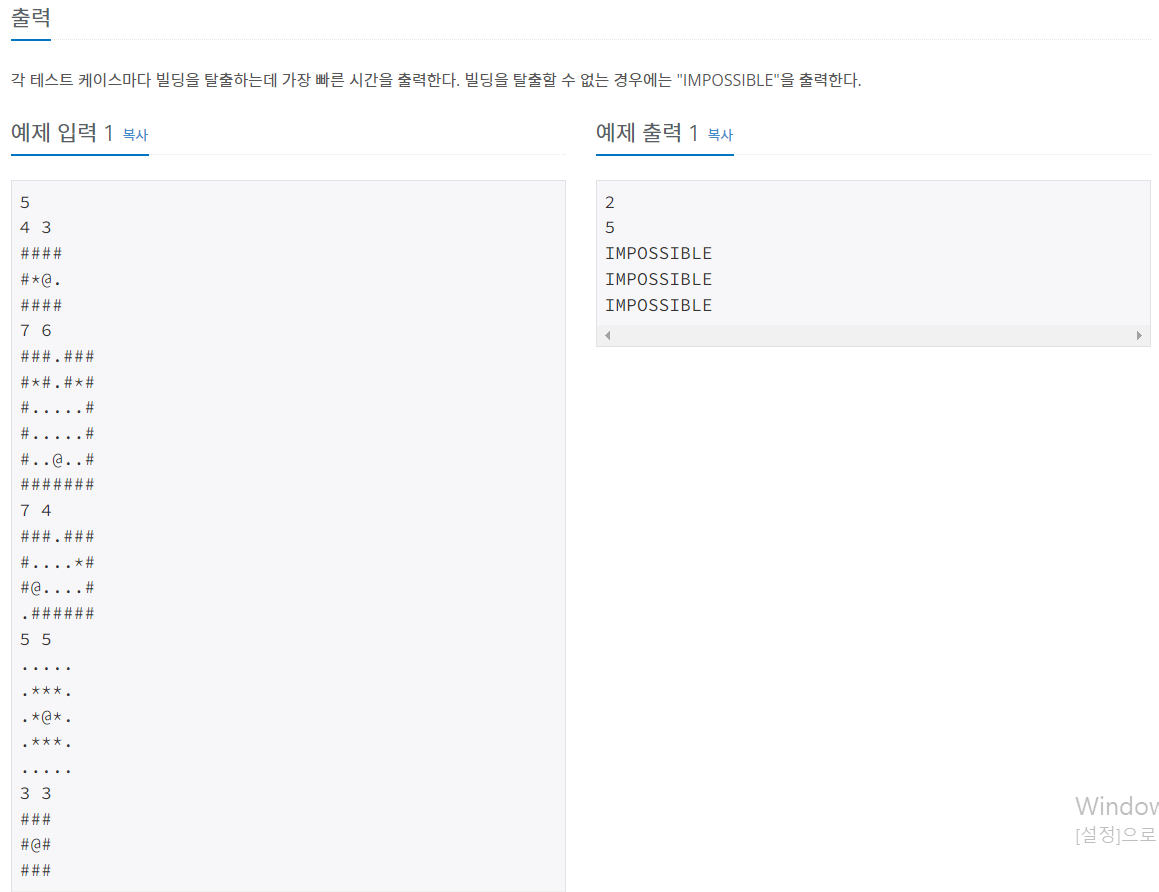Click the right scroll arrow under sample output
This screenshot has width=1159, height=892.
click(1139, 335)
